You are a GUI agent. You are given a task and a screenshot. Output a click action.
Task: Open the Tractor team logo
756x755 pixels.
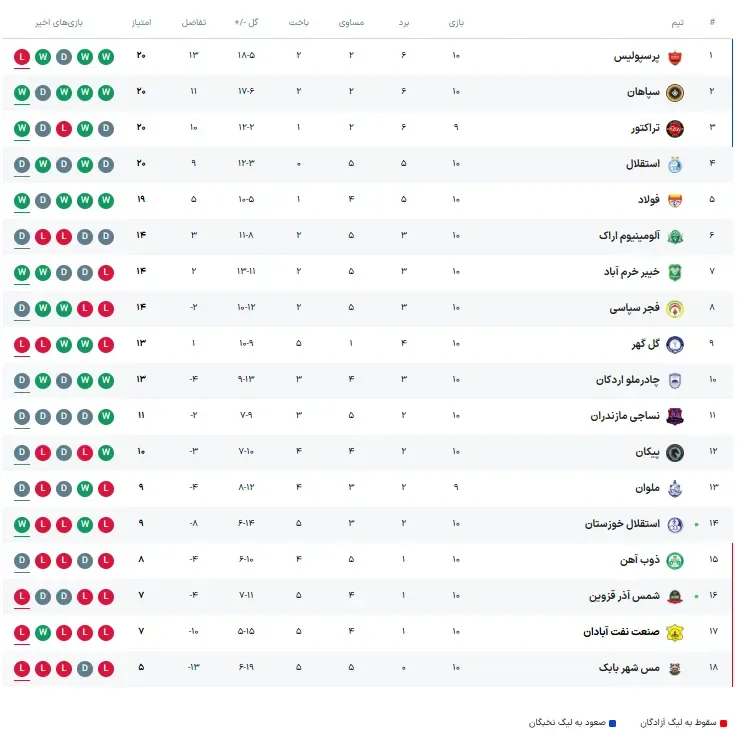[675, 129]
